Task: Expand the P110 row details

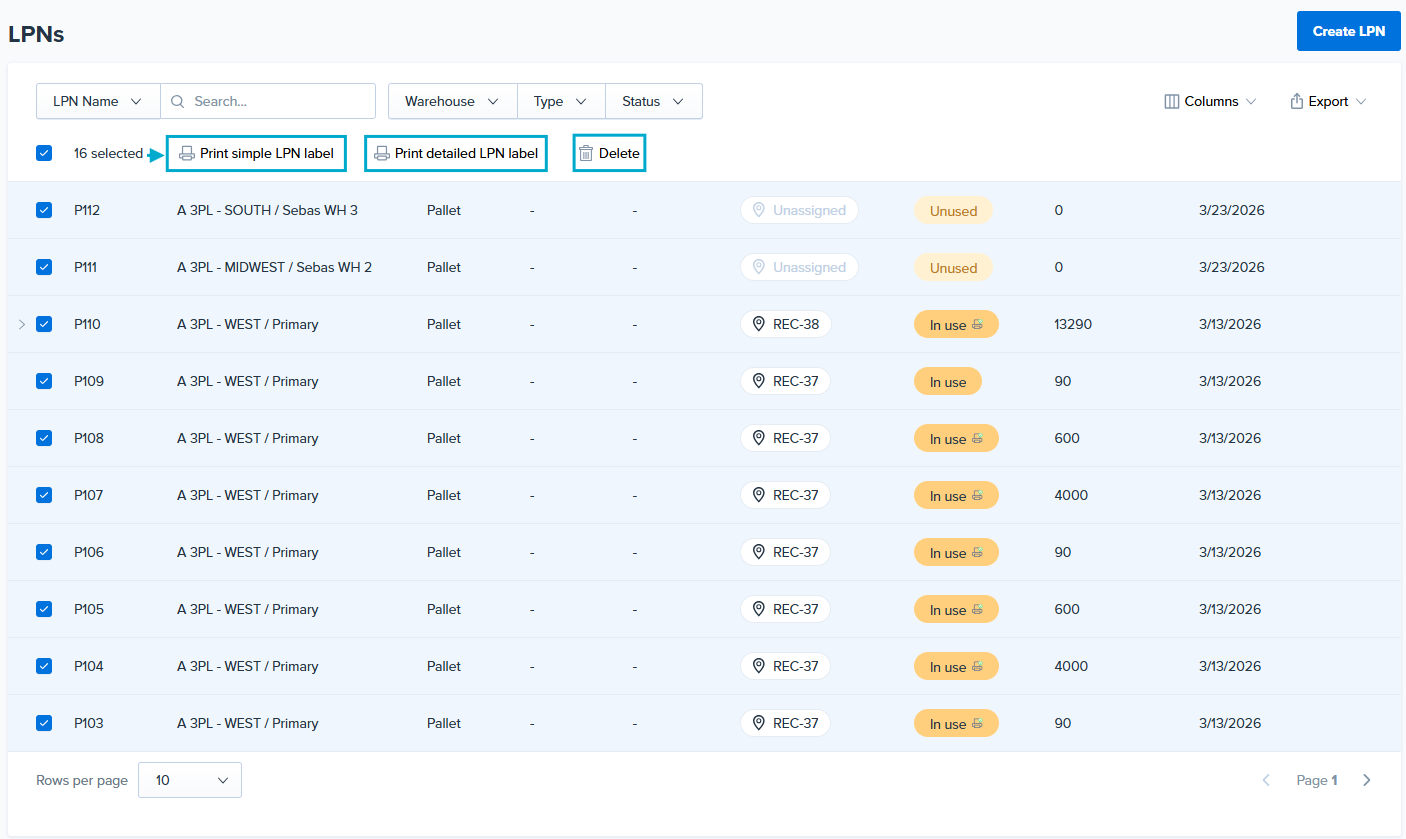Action: 22,324
